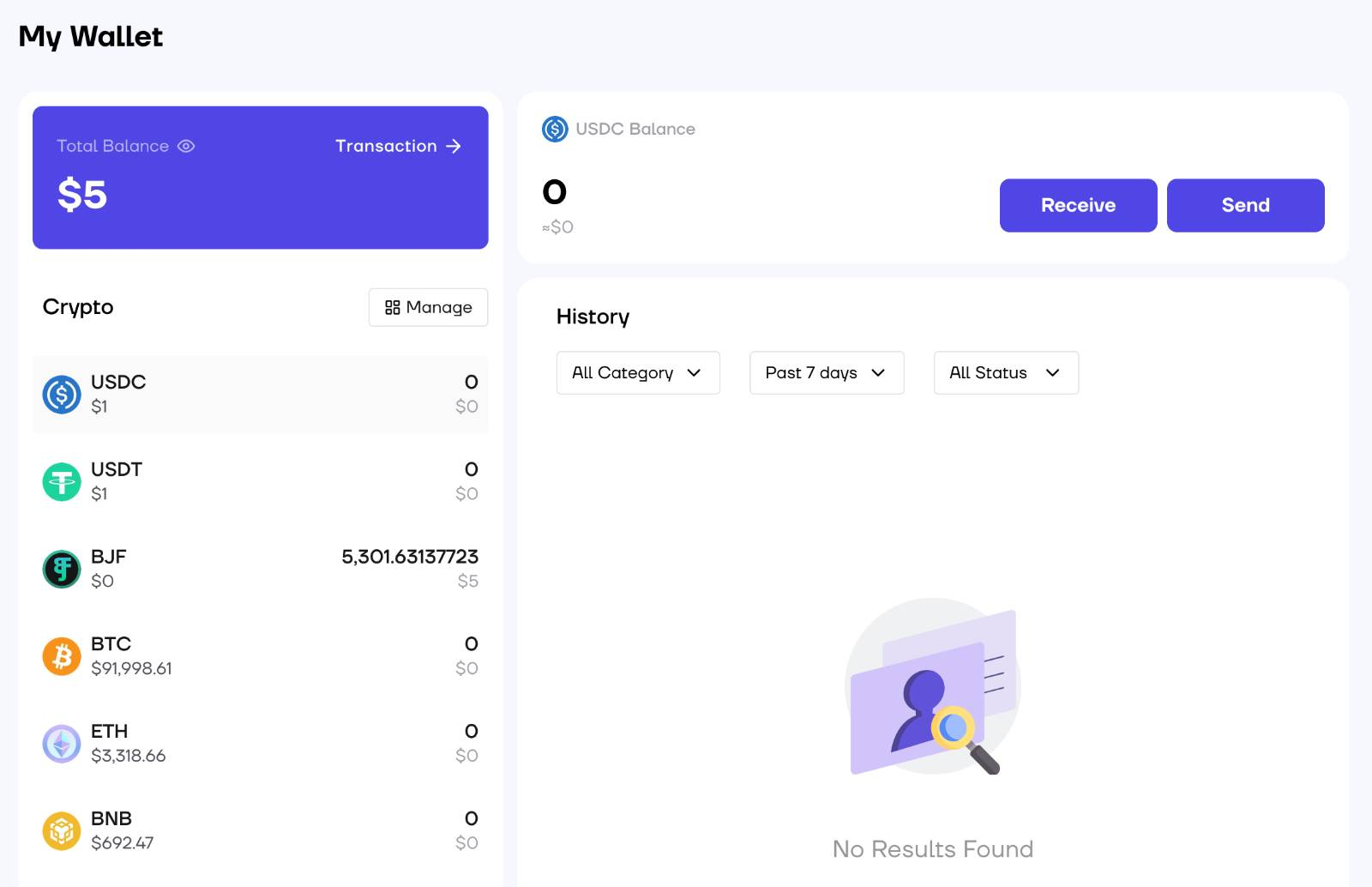1372x887 pixels.
Task: Click the My Wallet heading
Action: coord(91,37)
